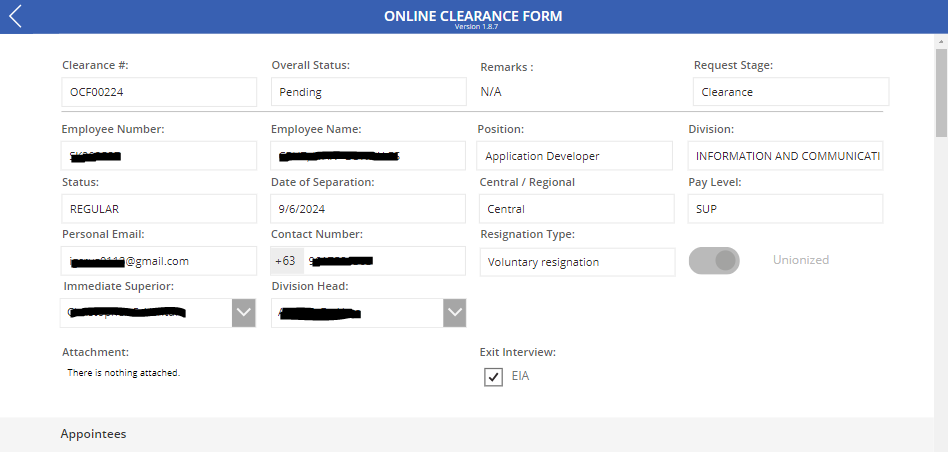Click the Employee Name field
The height and width of the screenshot is (452, 948).
point(368,156)
